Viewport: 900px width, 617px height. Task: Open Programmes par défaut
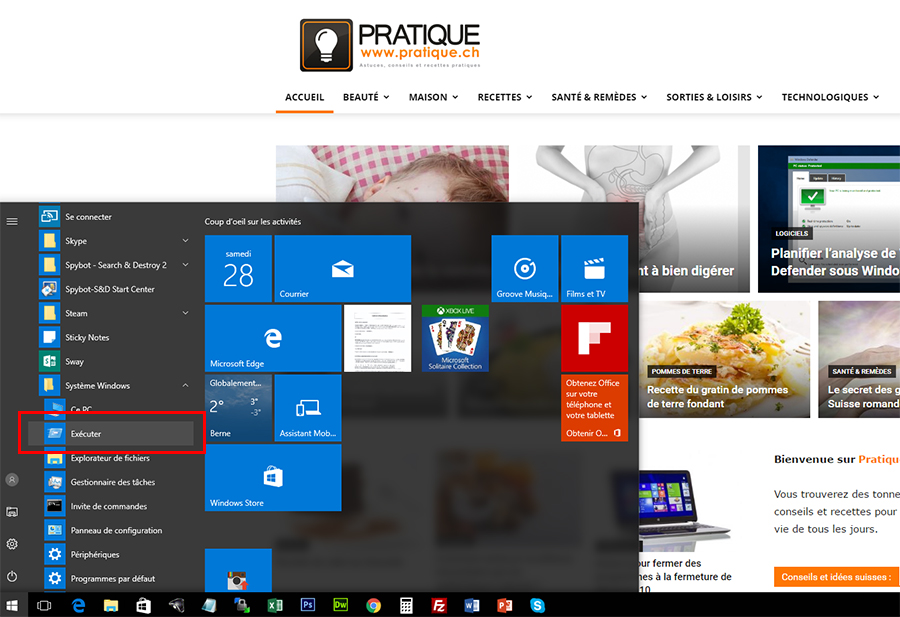(118, 579)
